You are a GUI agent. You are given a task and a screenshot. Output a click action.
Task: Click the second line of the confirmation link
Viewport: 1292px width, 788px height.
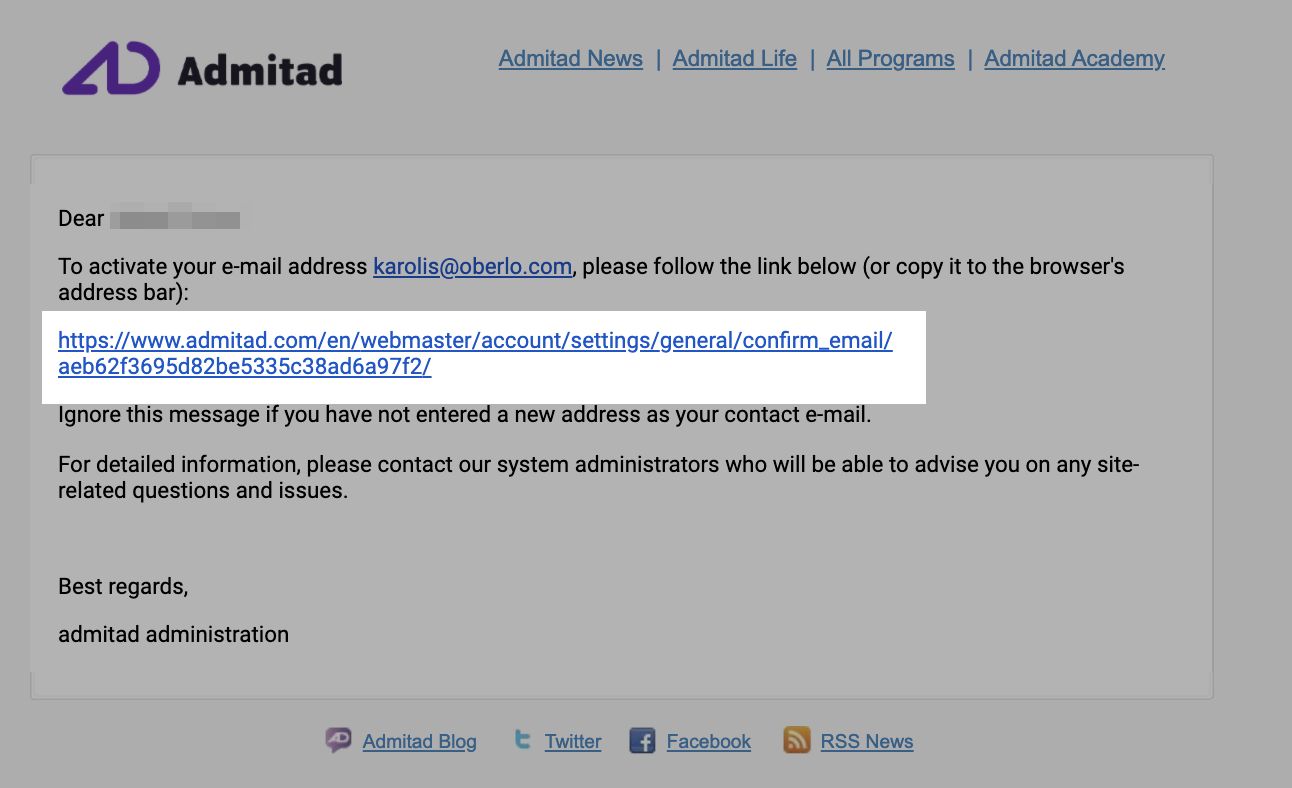245,367
